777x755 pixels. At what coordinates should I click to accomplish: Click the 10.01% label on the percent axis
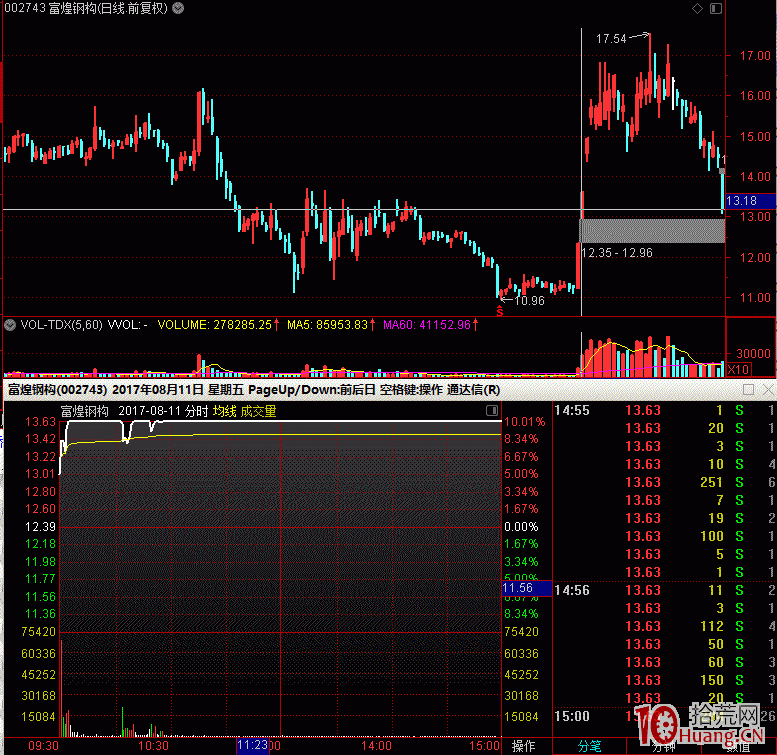coord(525,422)
